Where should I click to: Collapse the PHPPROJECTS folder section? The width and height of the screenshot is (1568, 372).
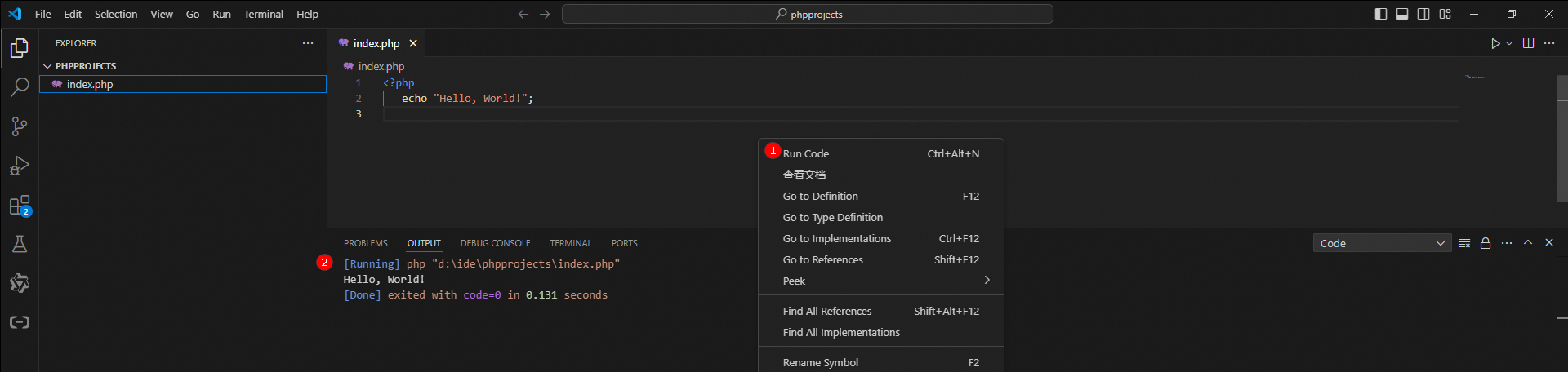pos(47,66)
